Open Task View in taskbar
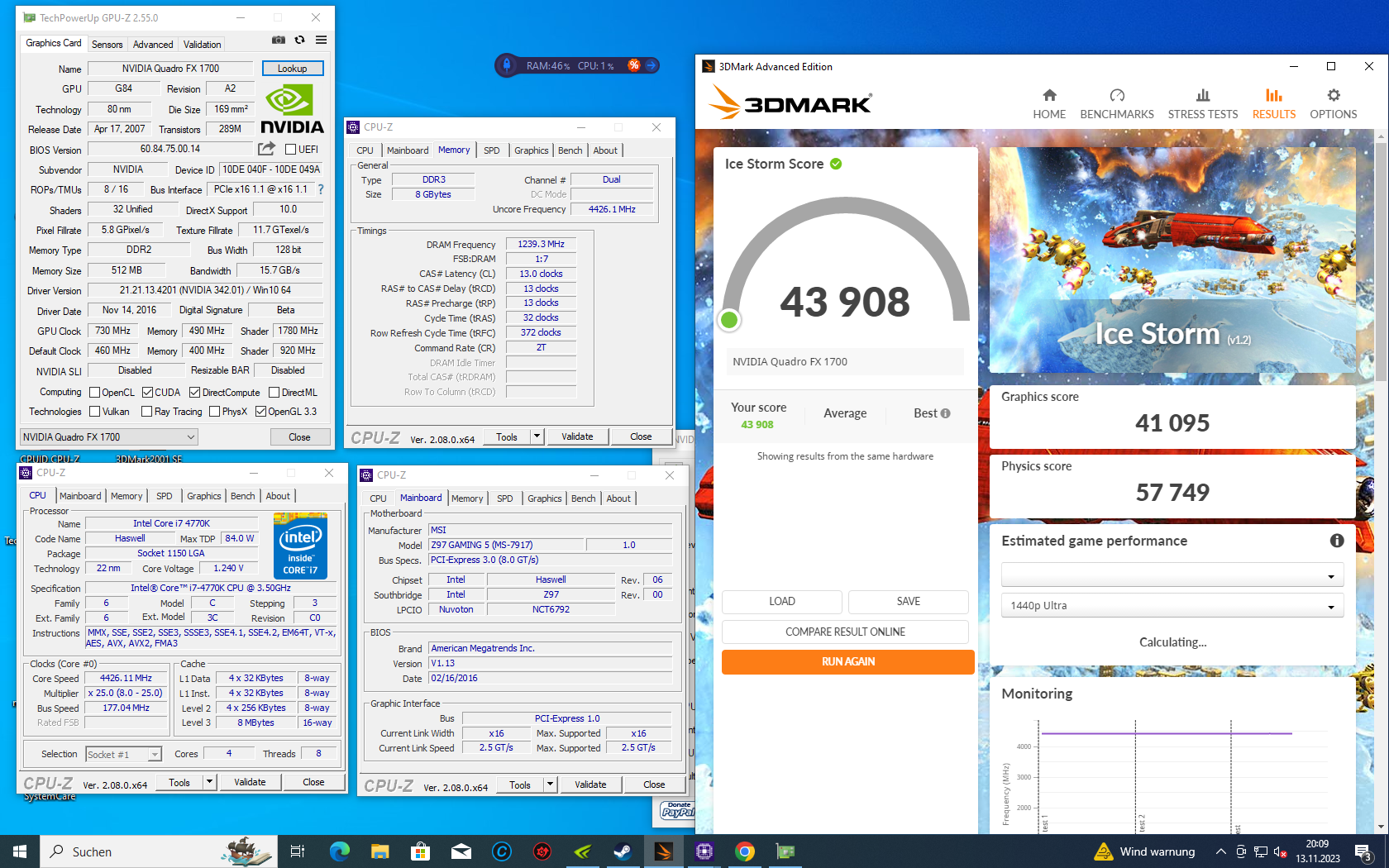This screenshot has width=1389, height=868. click(x=298, y=851)
